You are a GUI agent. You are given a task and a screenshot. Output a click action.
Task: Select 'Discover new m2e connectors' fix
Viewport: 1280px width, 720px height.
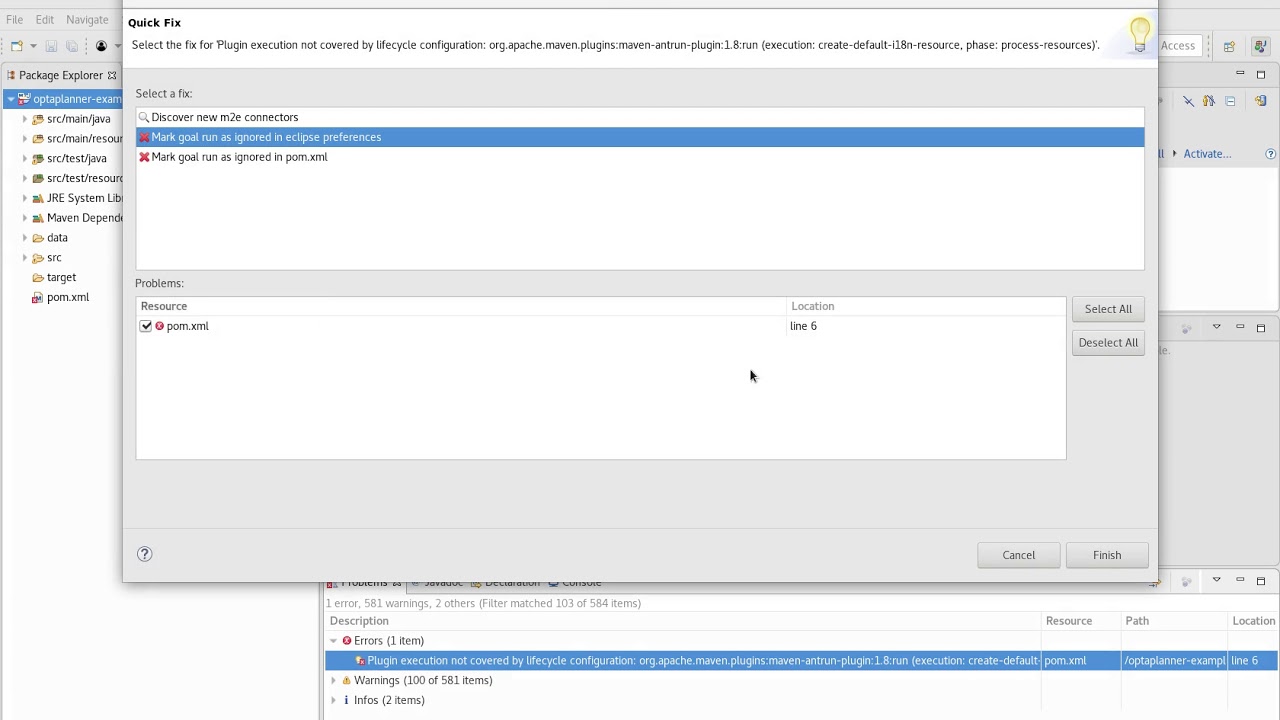[640, 117]
